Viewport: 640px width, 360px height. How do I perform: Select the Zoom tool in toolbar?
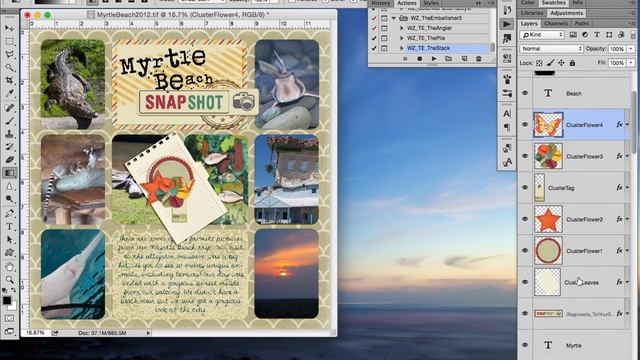9,280
